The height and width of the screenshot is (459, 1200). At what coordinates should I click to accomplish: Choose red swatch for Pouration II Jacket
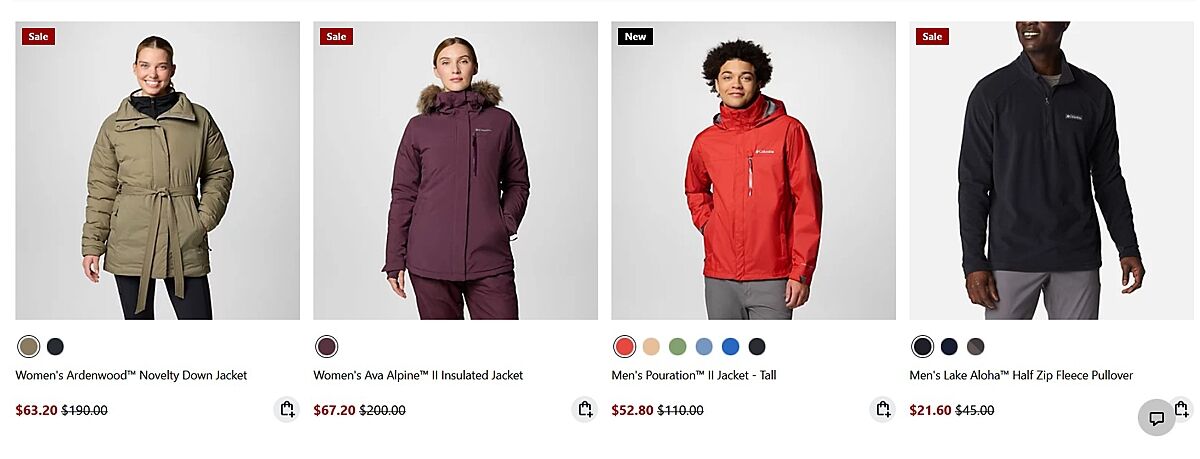tap(625, 347)
